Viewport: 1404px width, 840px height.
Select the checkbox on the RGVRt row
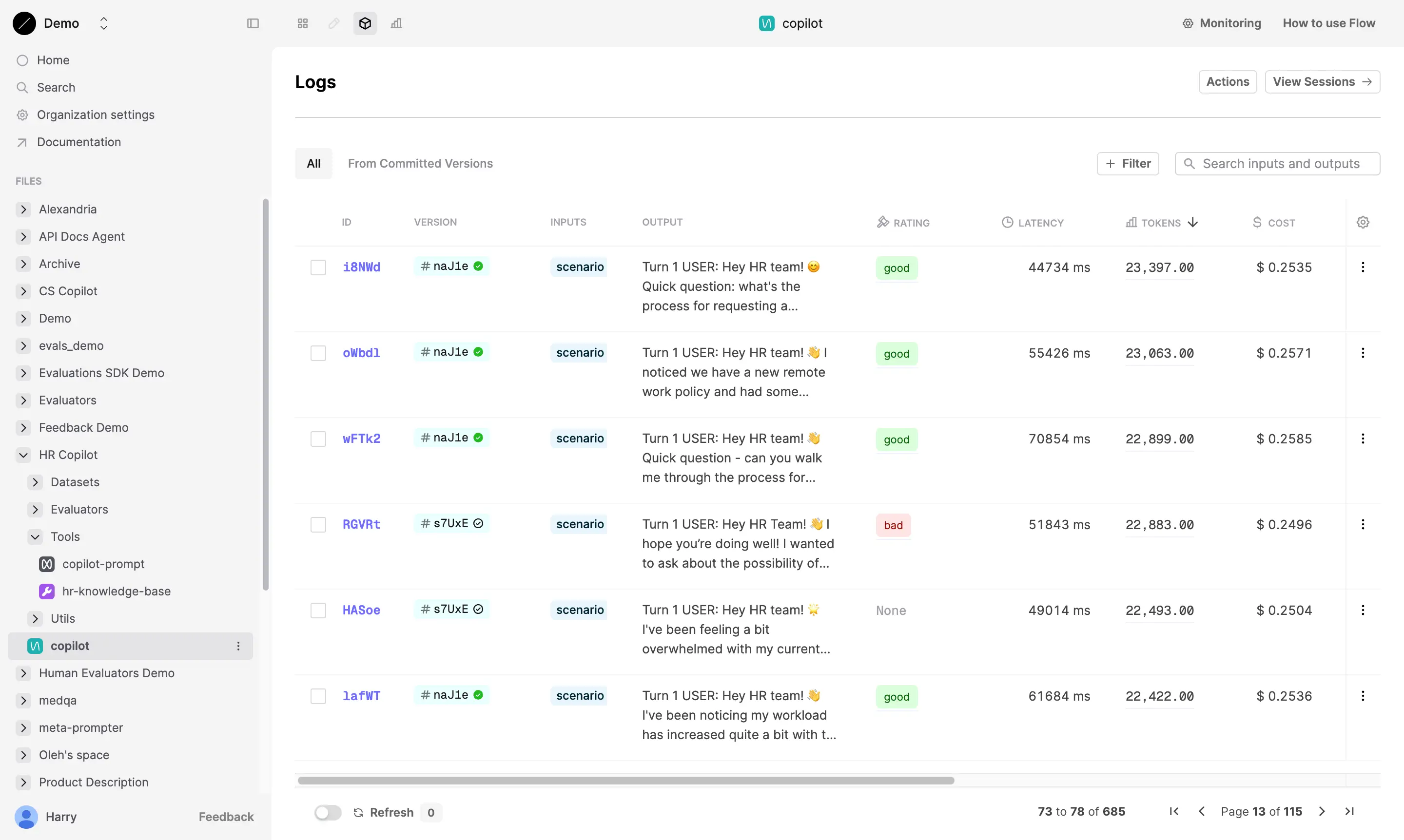point(318,524)
